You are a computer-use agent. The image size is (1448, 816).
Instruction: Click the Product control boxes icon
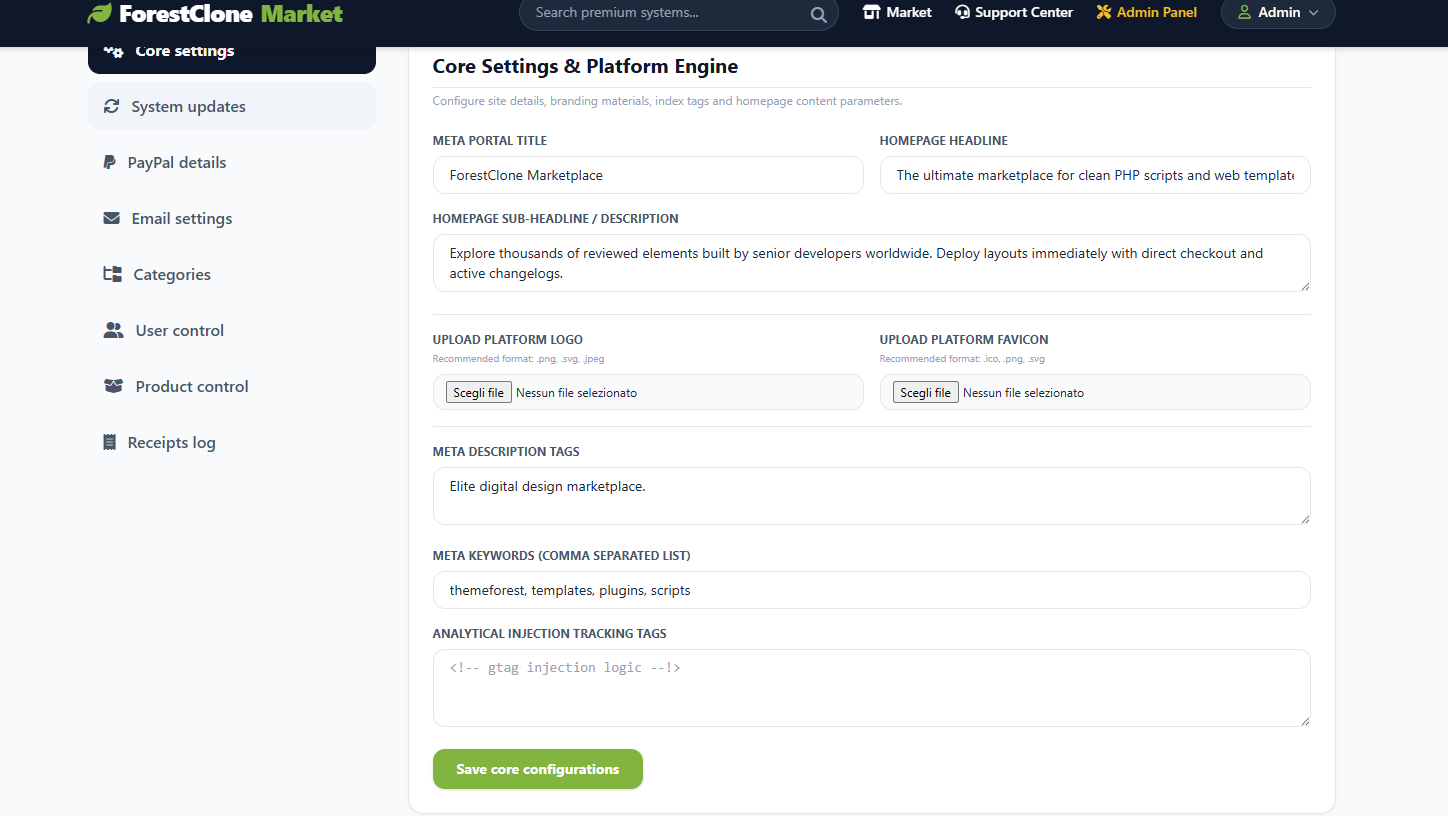coord(114,386)
